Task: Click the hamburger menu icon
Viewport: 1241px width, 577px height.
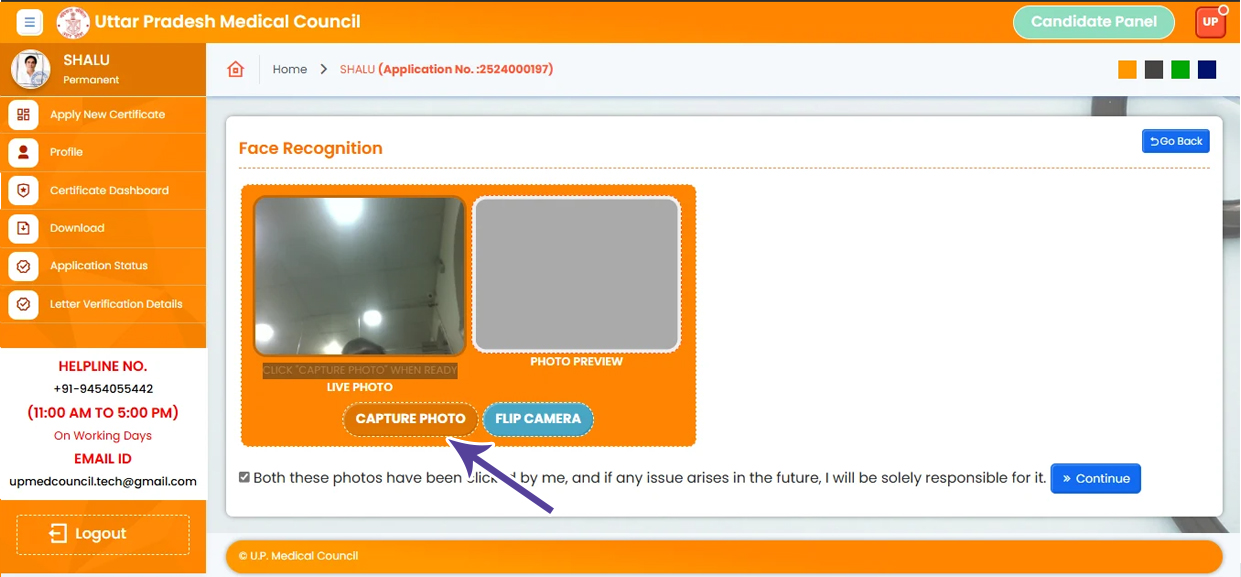Action: (x=29, y=22)
